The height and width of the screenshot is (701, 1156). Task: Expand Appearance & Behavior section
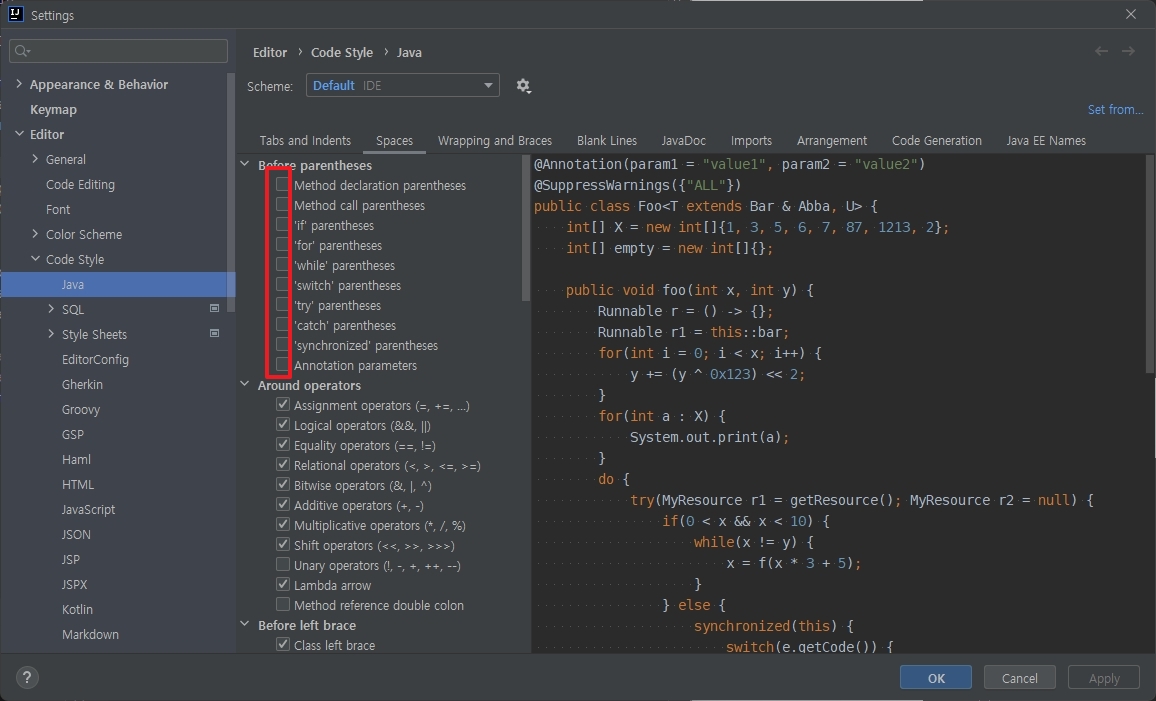click(x=19, y=84)
